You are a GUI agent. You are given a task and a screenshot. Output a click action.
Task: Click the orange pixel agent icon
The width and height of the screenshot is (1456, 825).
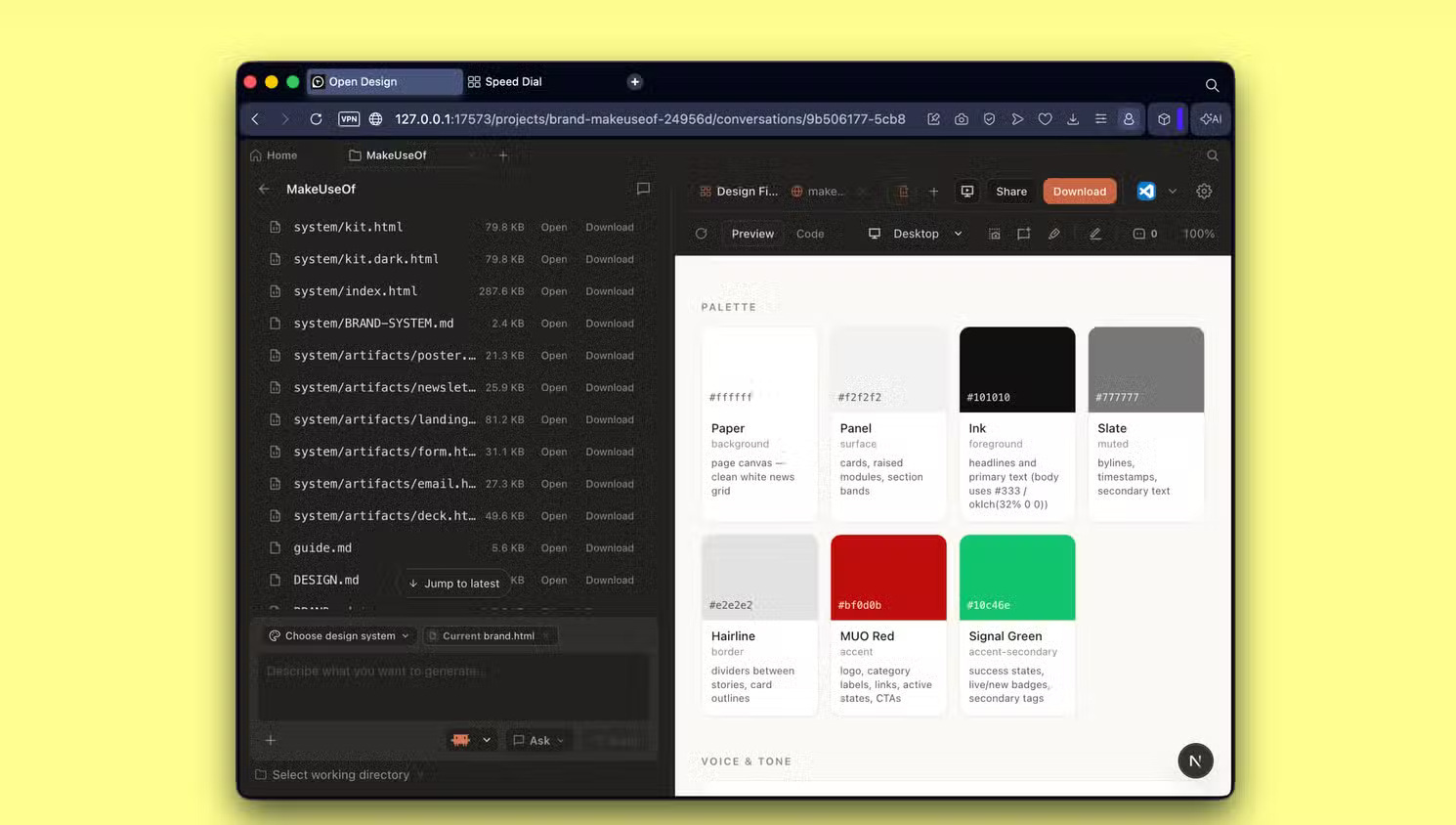(x=460, y=740)
